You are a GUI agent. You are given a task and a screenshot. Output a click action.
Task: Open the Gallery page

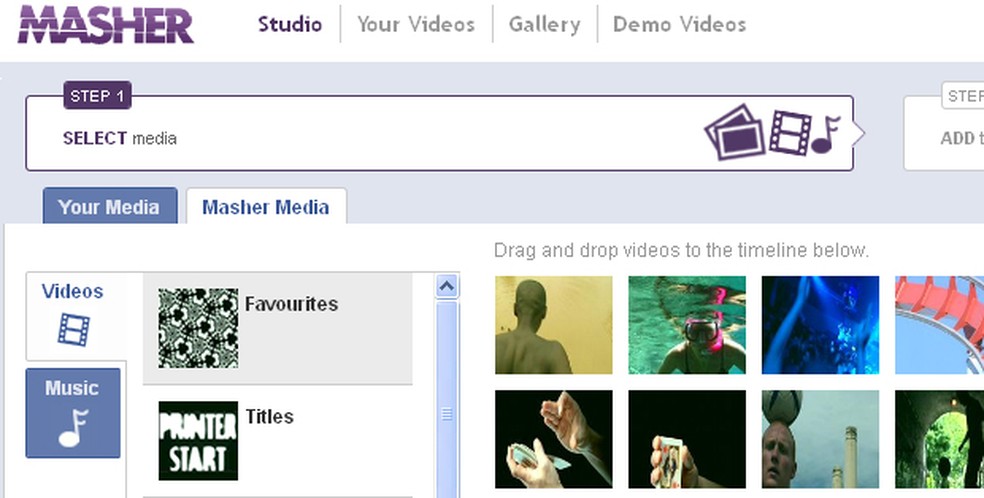click(545, 24)
